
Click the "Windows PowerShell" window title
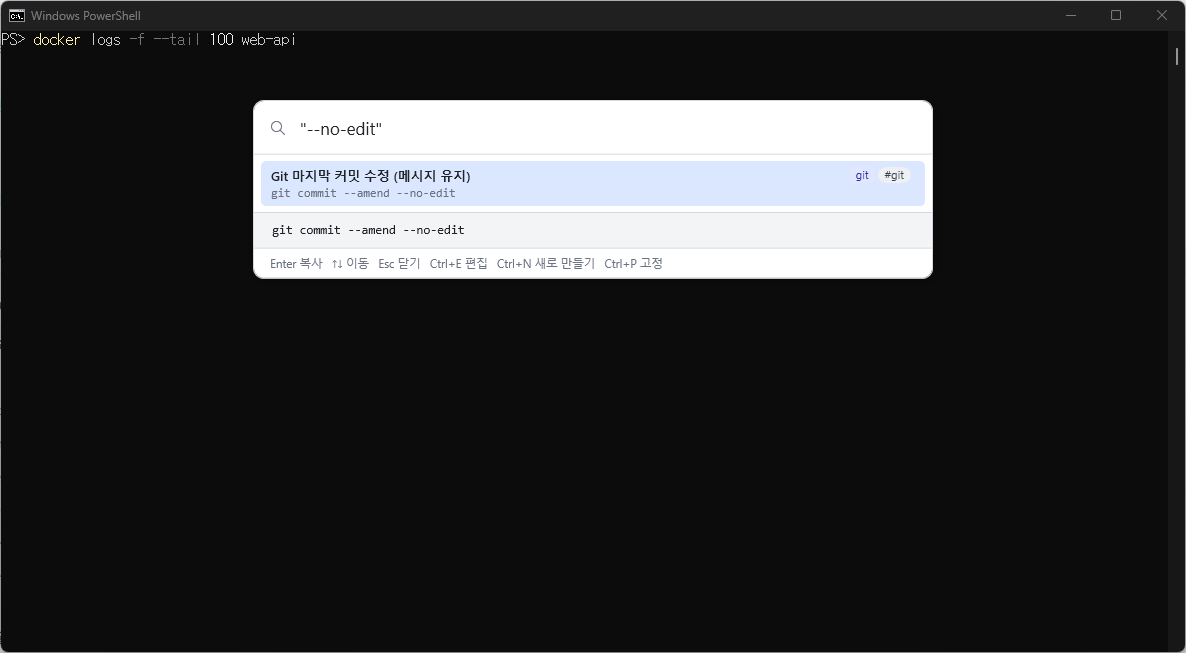coord(85,15)
